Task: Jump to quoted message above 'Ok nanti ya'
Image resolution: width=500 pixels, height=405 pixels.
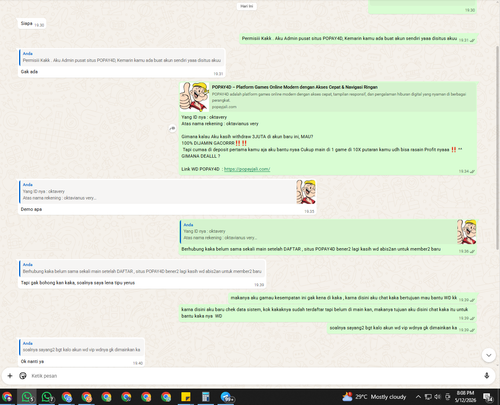Action: 81,347
